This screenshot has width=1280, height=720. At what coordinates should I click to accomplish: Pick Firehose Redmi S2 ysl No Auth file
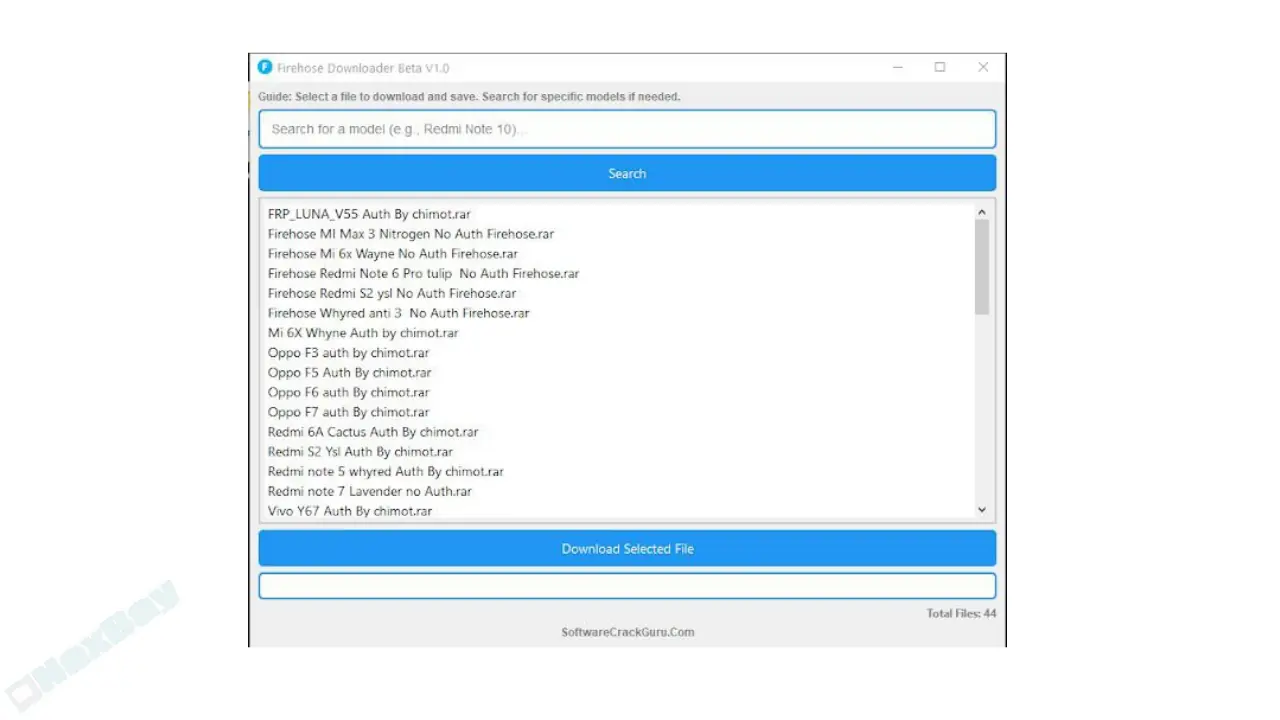(x=391, y=293)
